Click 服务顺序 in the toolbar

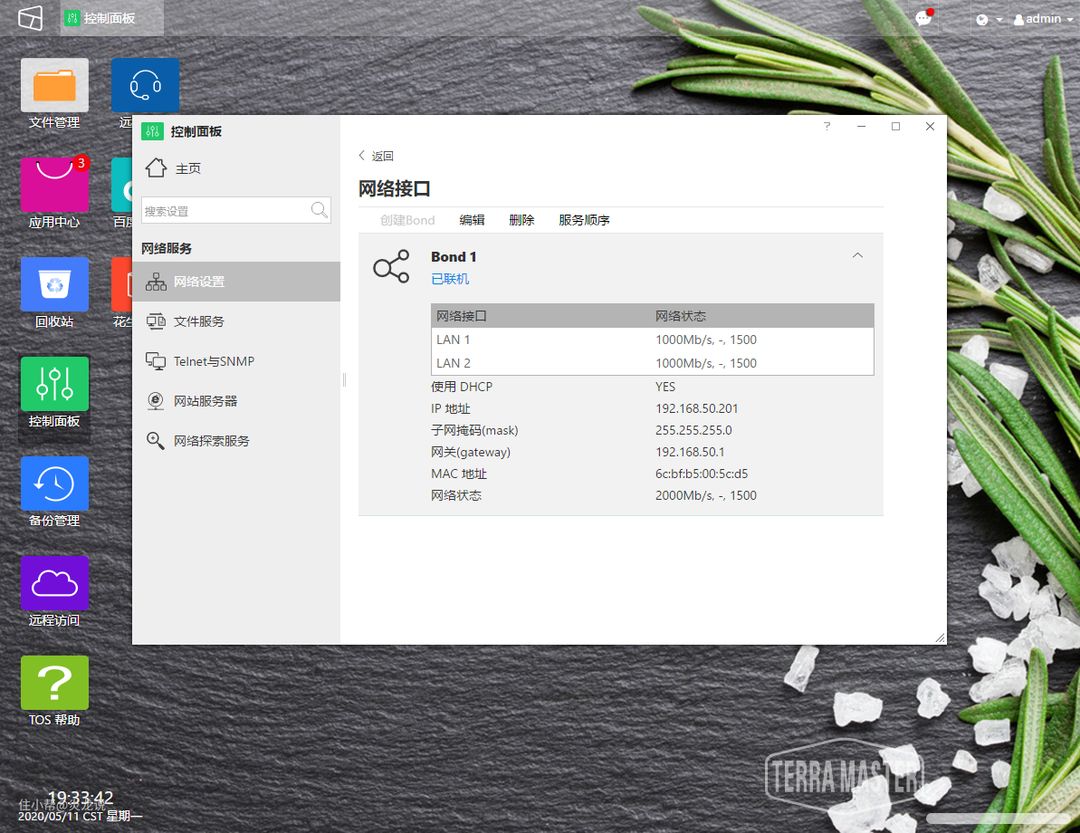(x=584, y=220)
